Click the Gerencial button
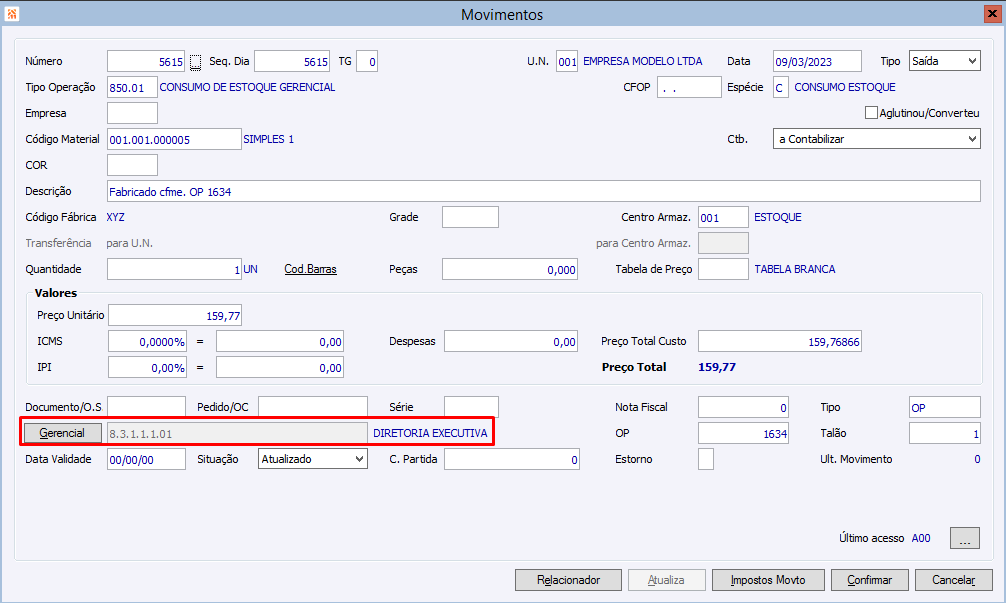 (x=62, y=433)
